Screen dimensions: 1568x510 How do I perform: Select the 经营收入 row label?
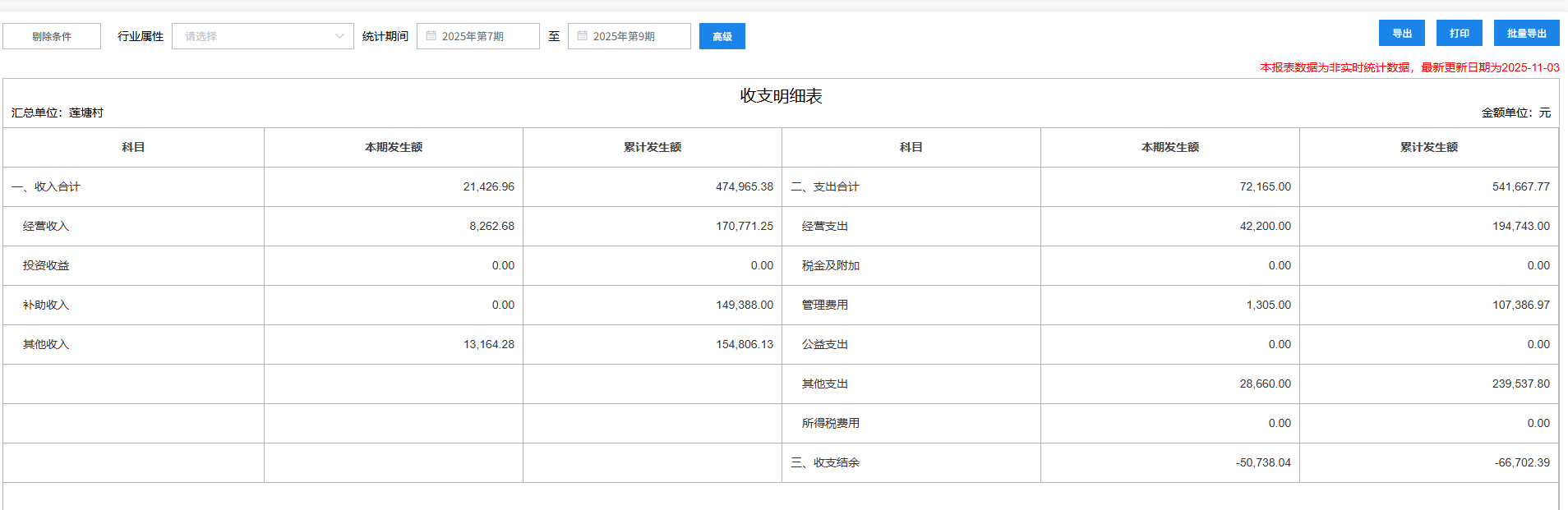click(x=46, y=226)
